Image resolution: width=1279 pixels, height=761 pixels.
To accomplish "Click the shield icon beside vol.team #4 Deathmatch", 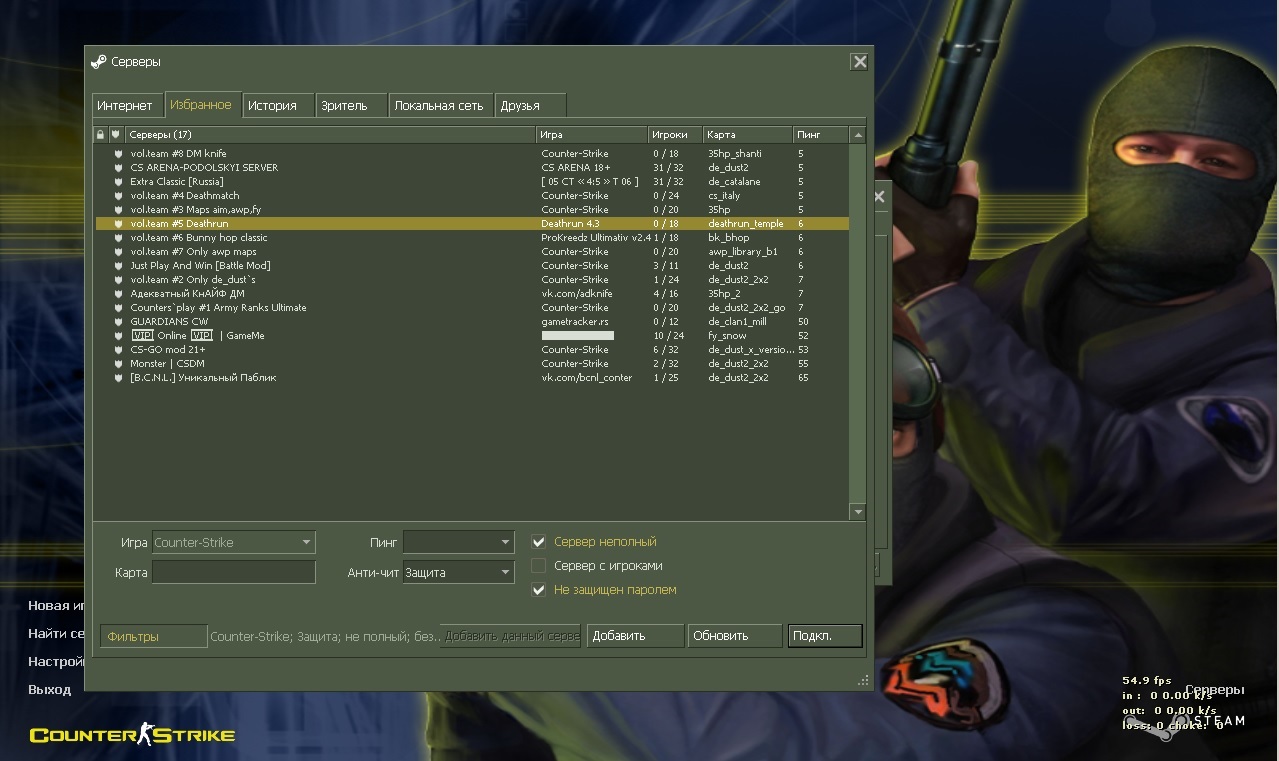I will click(x=118, y=196).
